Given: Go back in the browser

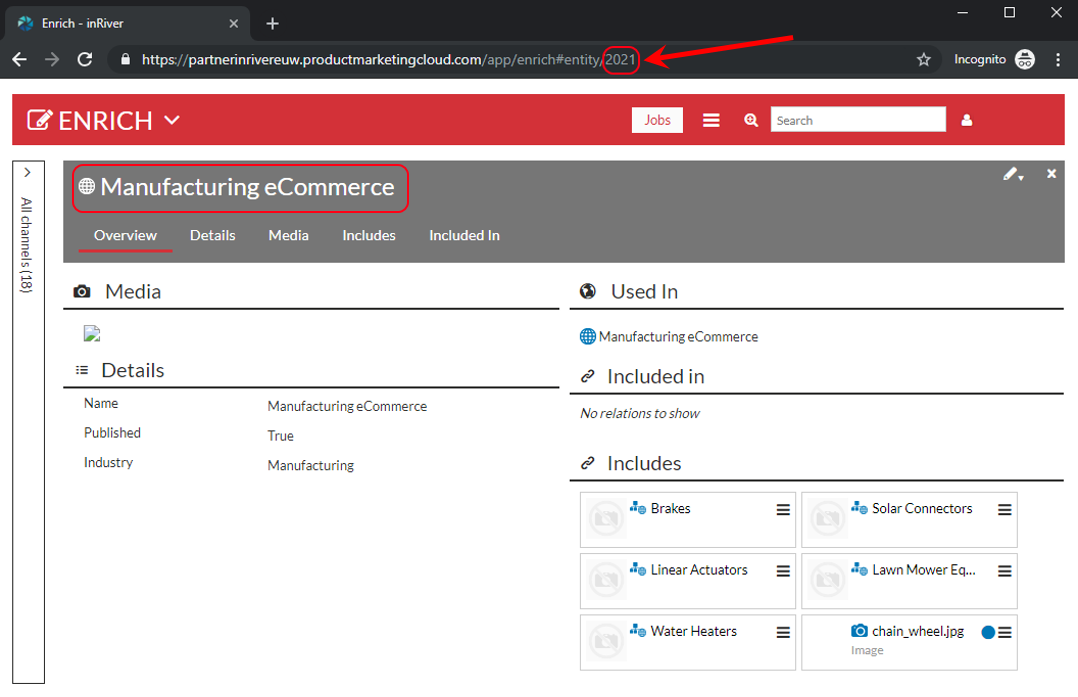Looking at the screenshot, I should click(19, 60).
